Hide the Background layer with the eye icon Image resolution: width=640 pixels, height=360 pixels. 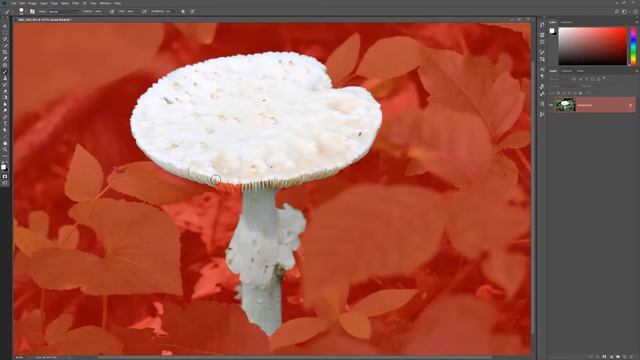tap(551, 105)
